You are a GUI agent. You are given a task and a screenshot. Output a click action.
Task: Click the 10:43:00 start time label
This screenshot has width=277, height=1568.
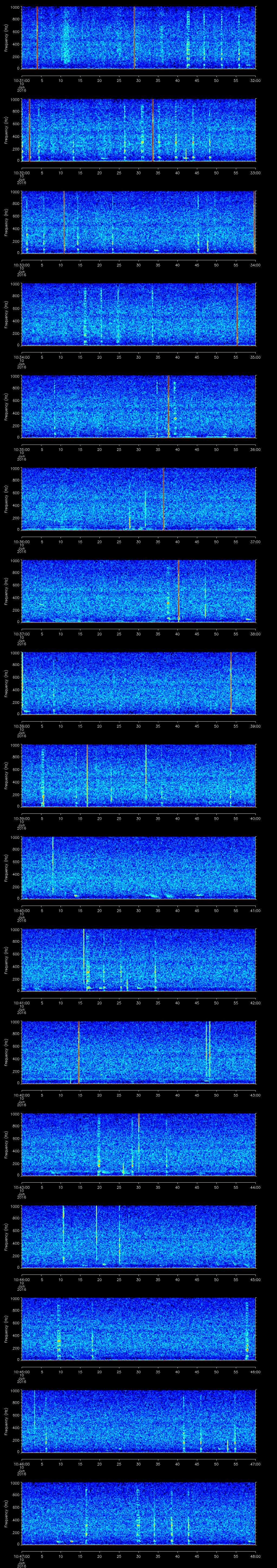21,1187
